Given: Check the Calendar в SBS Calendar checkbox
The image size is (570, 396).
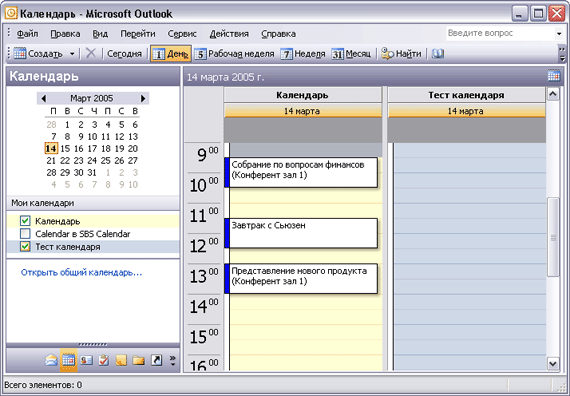Looking at the screenshot, I should [x=25, y=233].
